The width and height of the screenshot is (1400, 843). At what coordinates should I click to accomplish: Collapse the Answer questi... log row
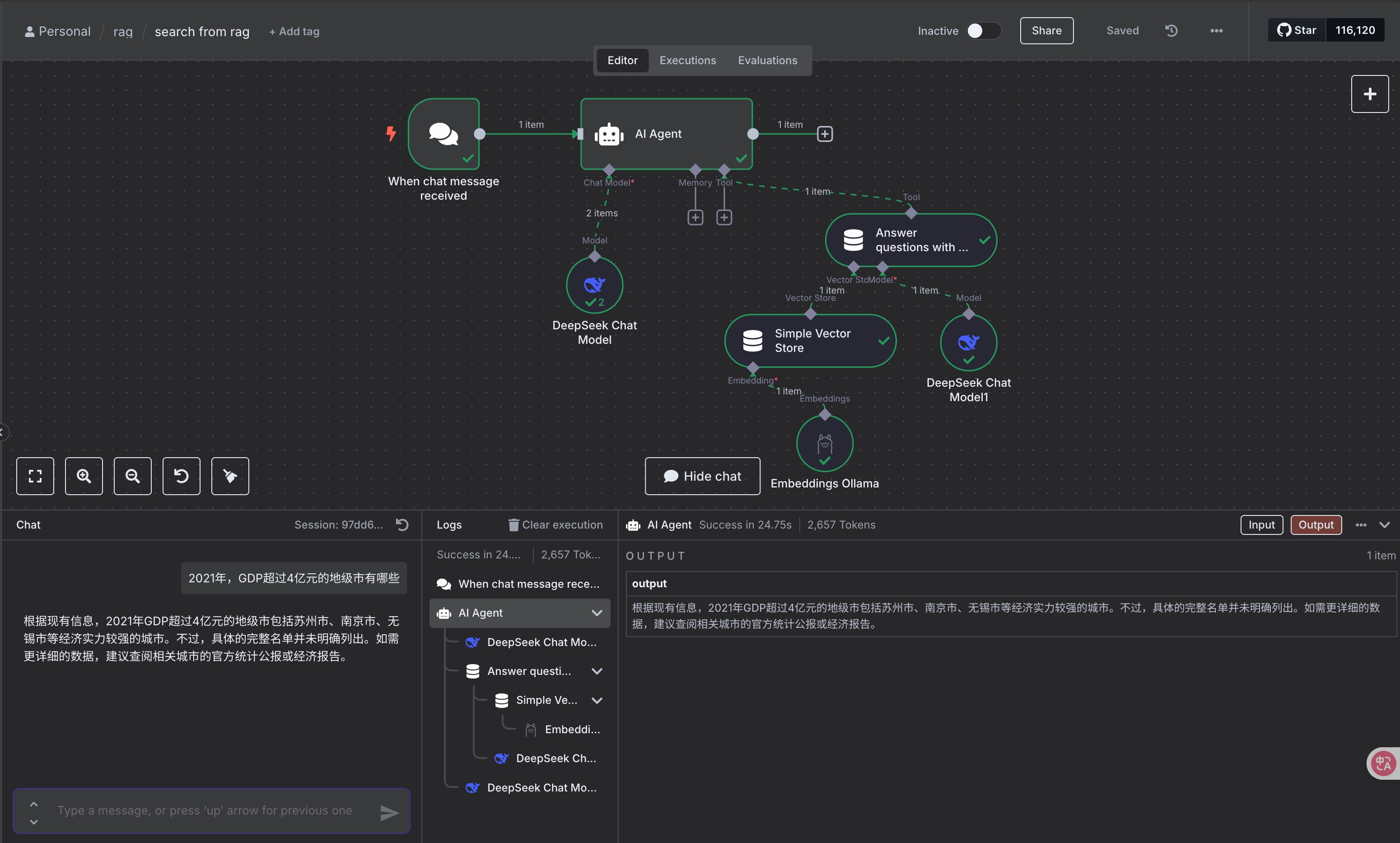click(x=597, y=671)
